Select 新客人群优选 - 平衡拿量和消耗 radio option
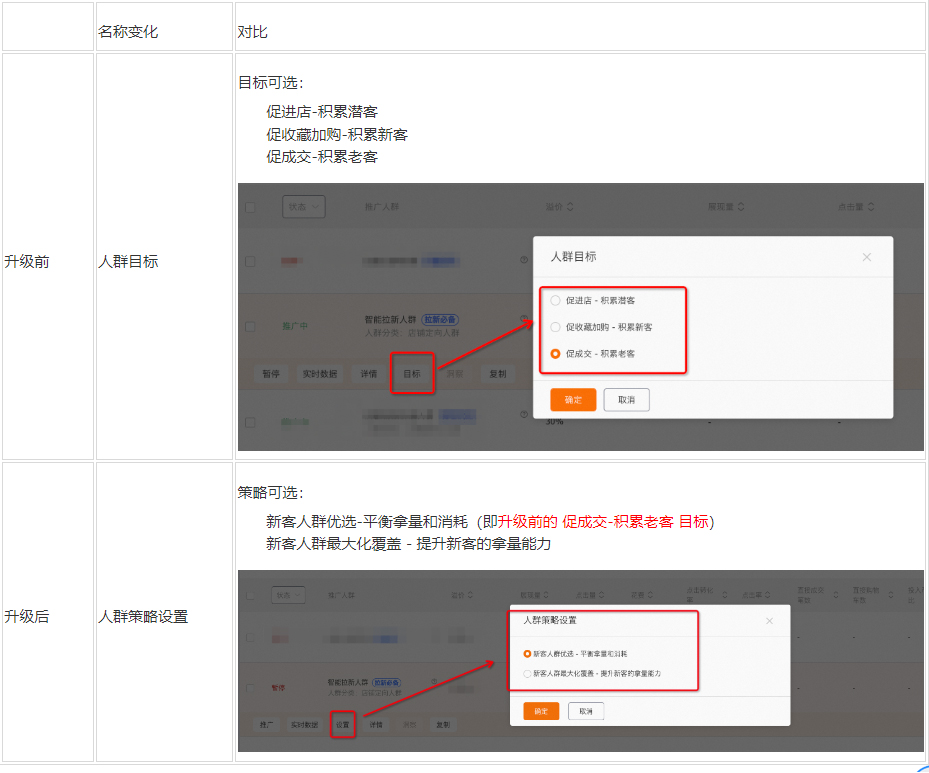This screenshot has width=929, height=773. tap(528, 653)
